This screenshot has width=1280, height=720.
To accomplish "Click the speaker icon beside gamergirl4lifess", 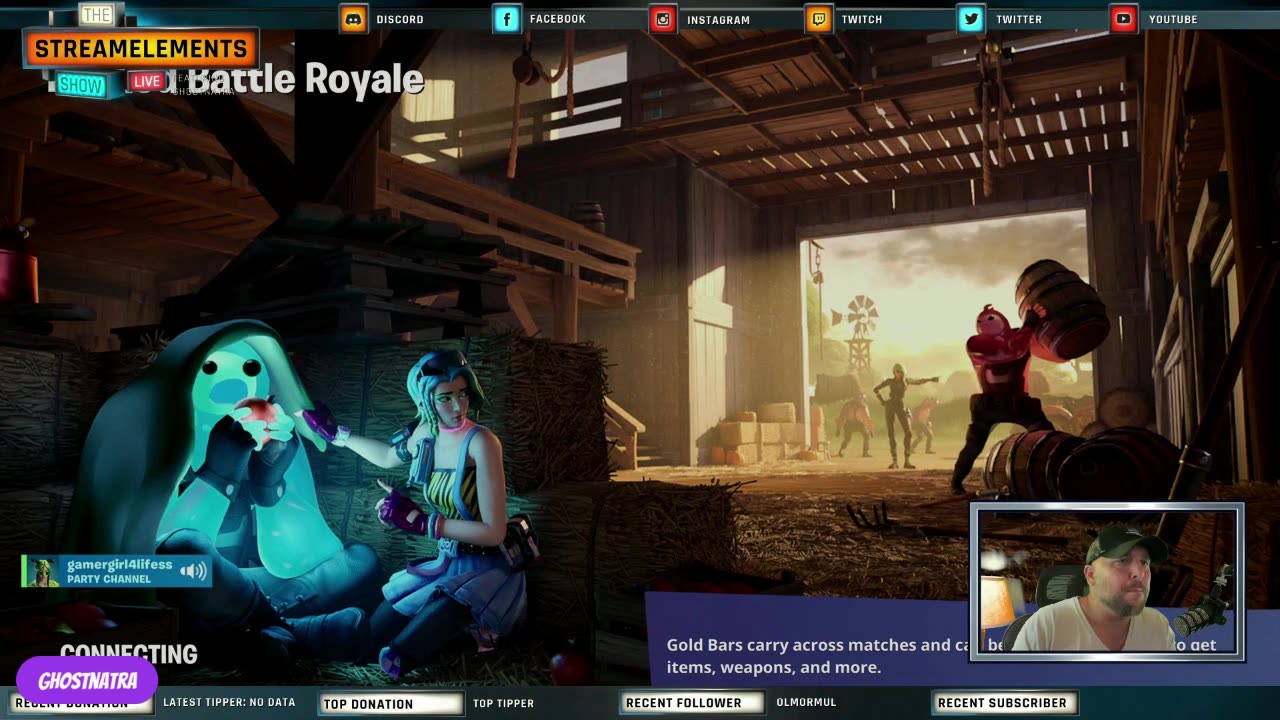I will point(193,571).
